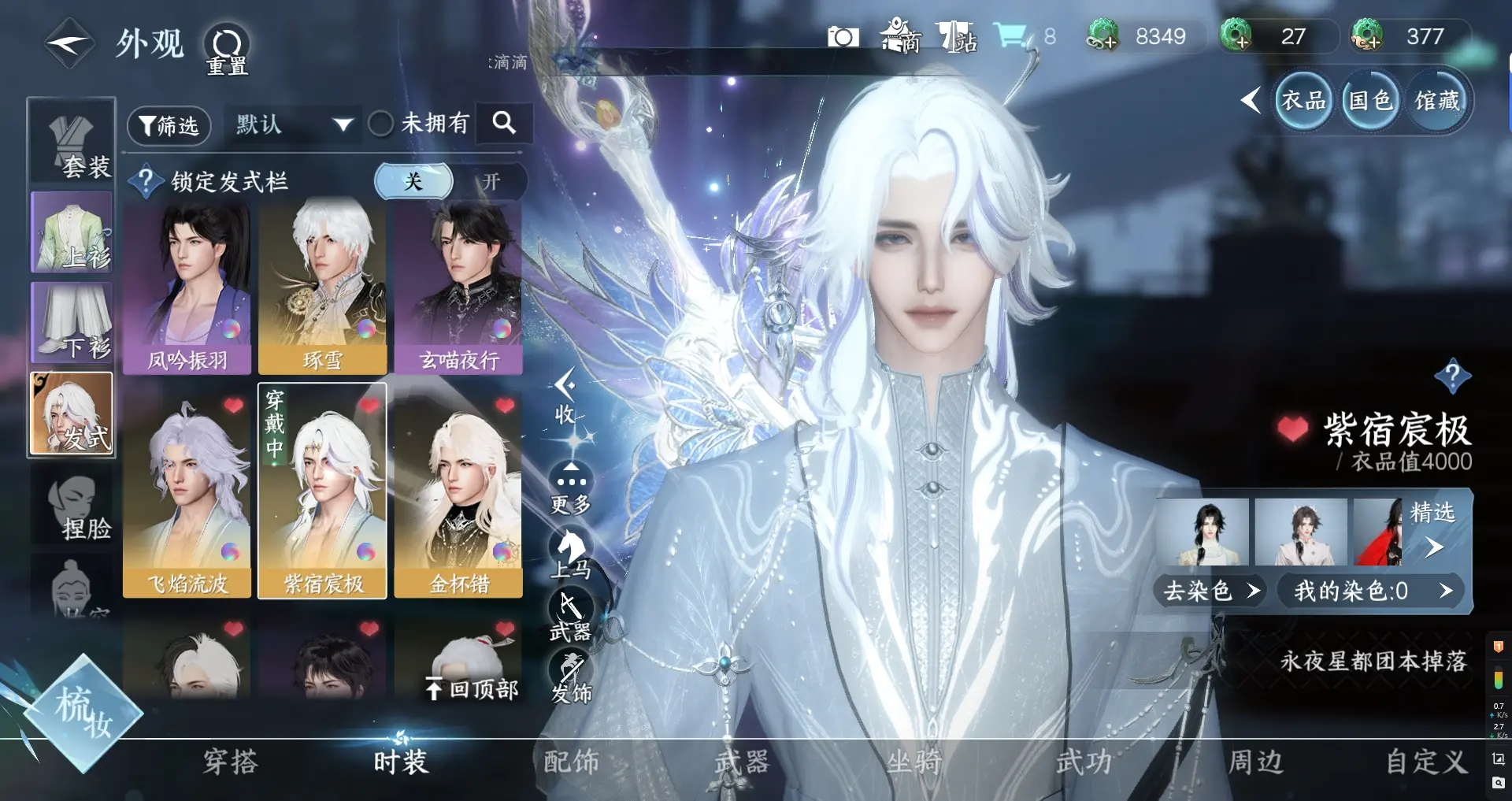The width and height of the screenshot is (1512, 801).
Task: Open the 衣品 round button
Action: click(1303, 100)
